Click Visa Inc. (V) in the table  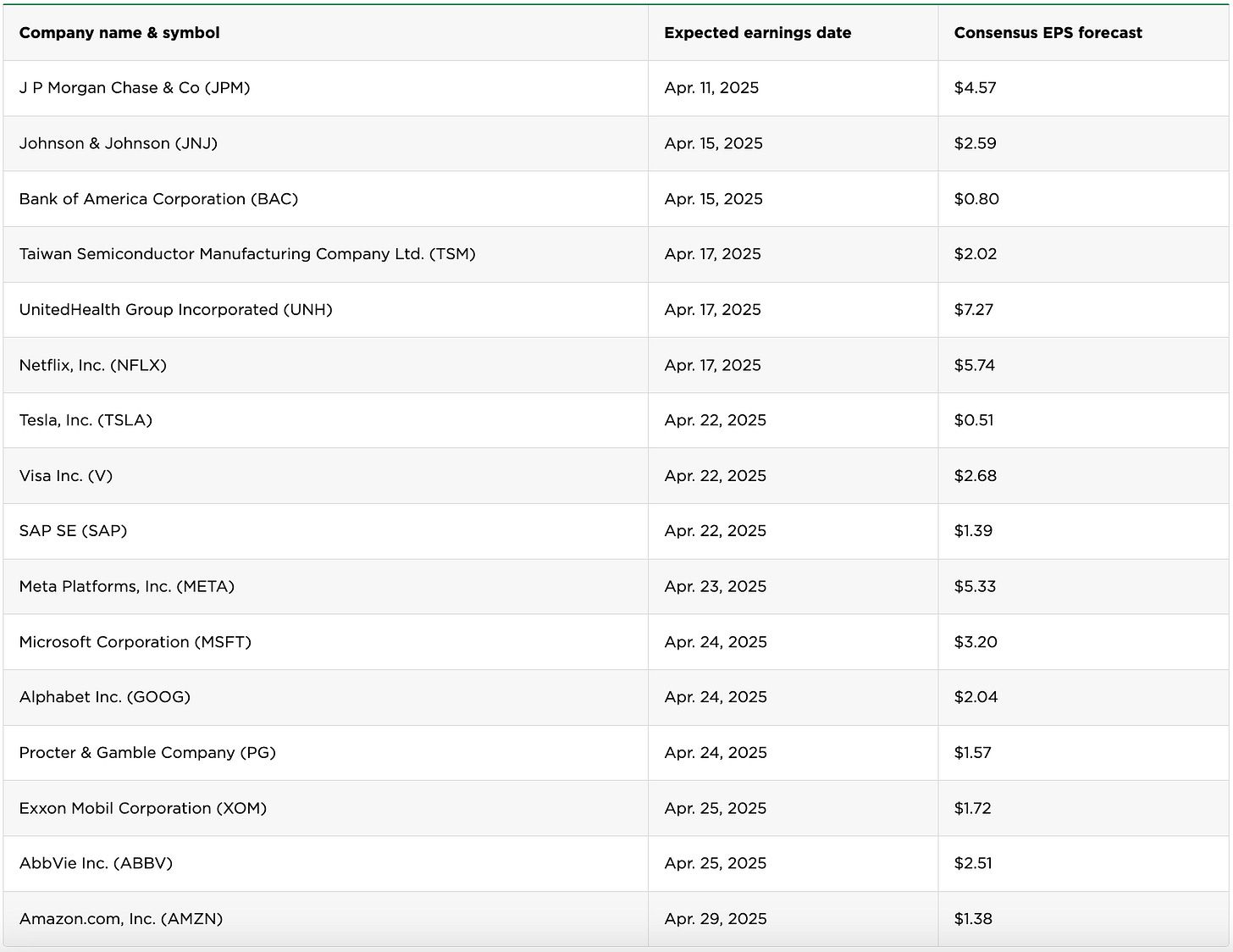coord(66,476)
